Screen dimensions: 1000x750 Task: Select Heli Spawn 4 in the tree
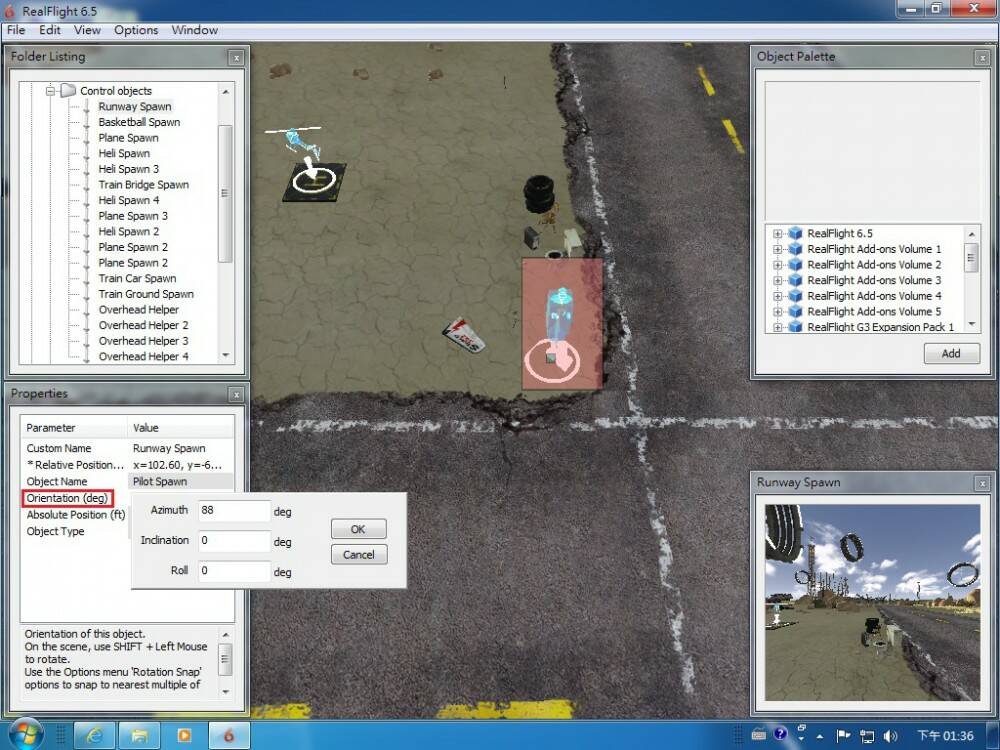click(x=128, y=200)
